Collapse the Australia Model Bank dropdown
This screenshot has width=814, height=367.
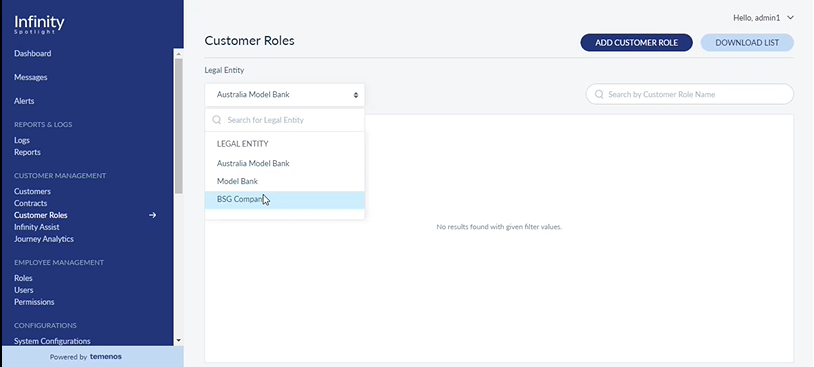[x=284, y=95]
